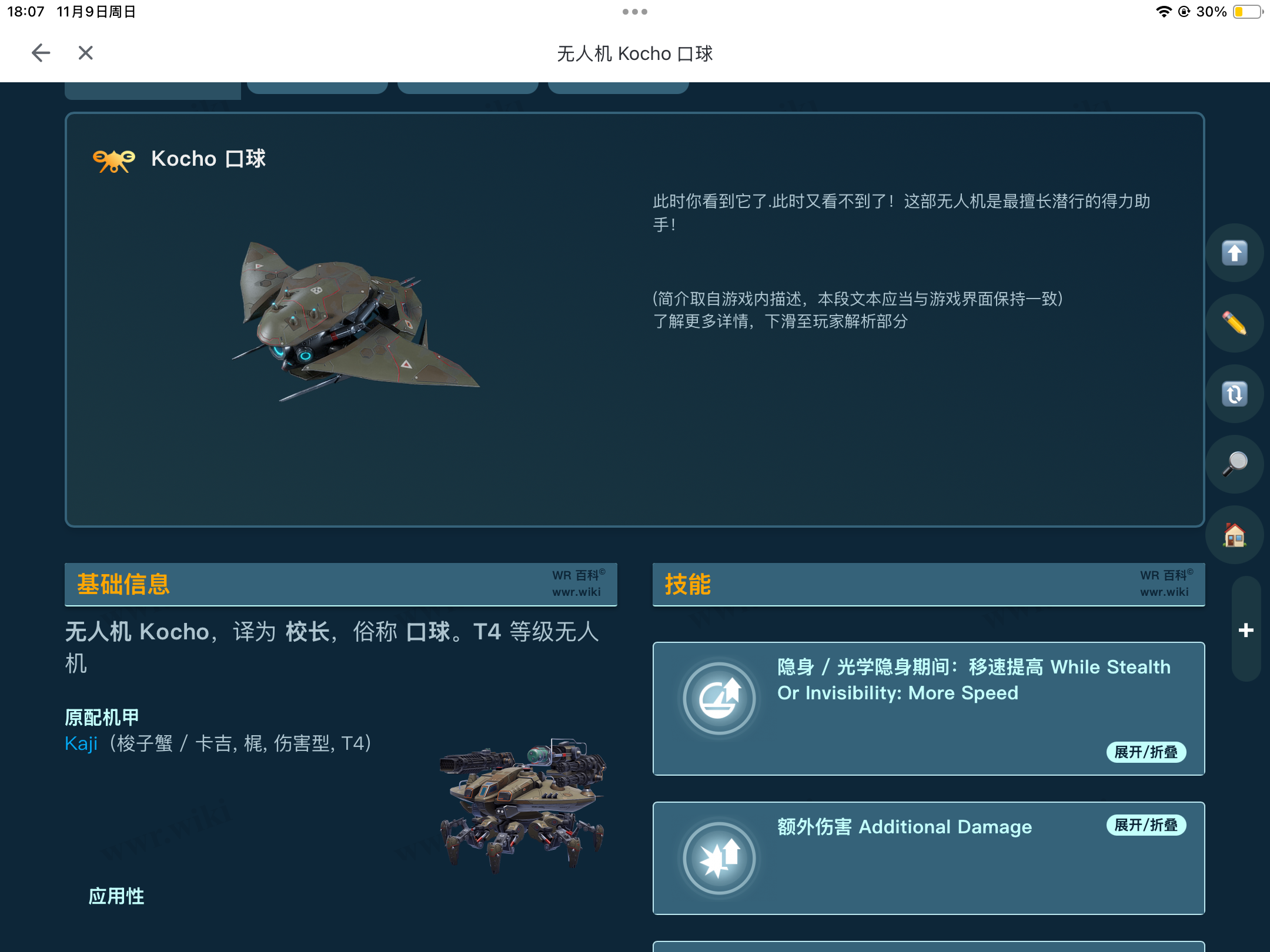Screen dimensions: 1270x952
Task: Click the stealth speed skill icon
Action: pyautogui.click(x=718, y=698)
